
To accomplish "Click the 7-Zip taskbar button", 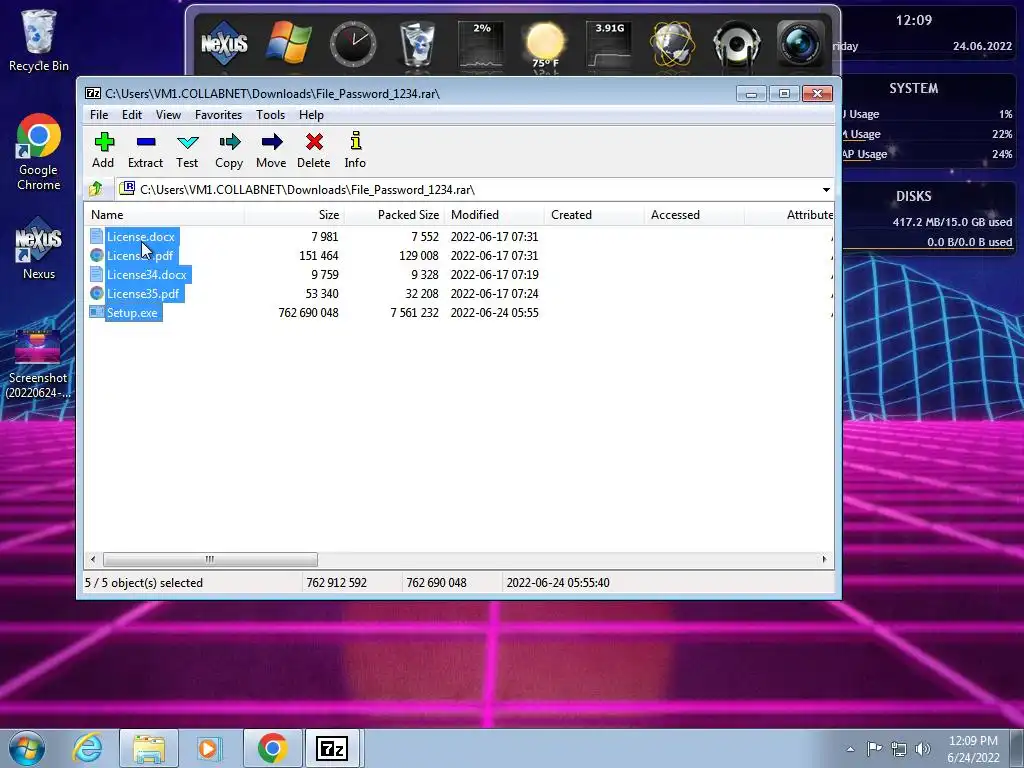I will [331, 748].
